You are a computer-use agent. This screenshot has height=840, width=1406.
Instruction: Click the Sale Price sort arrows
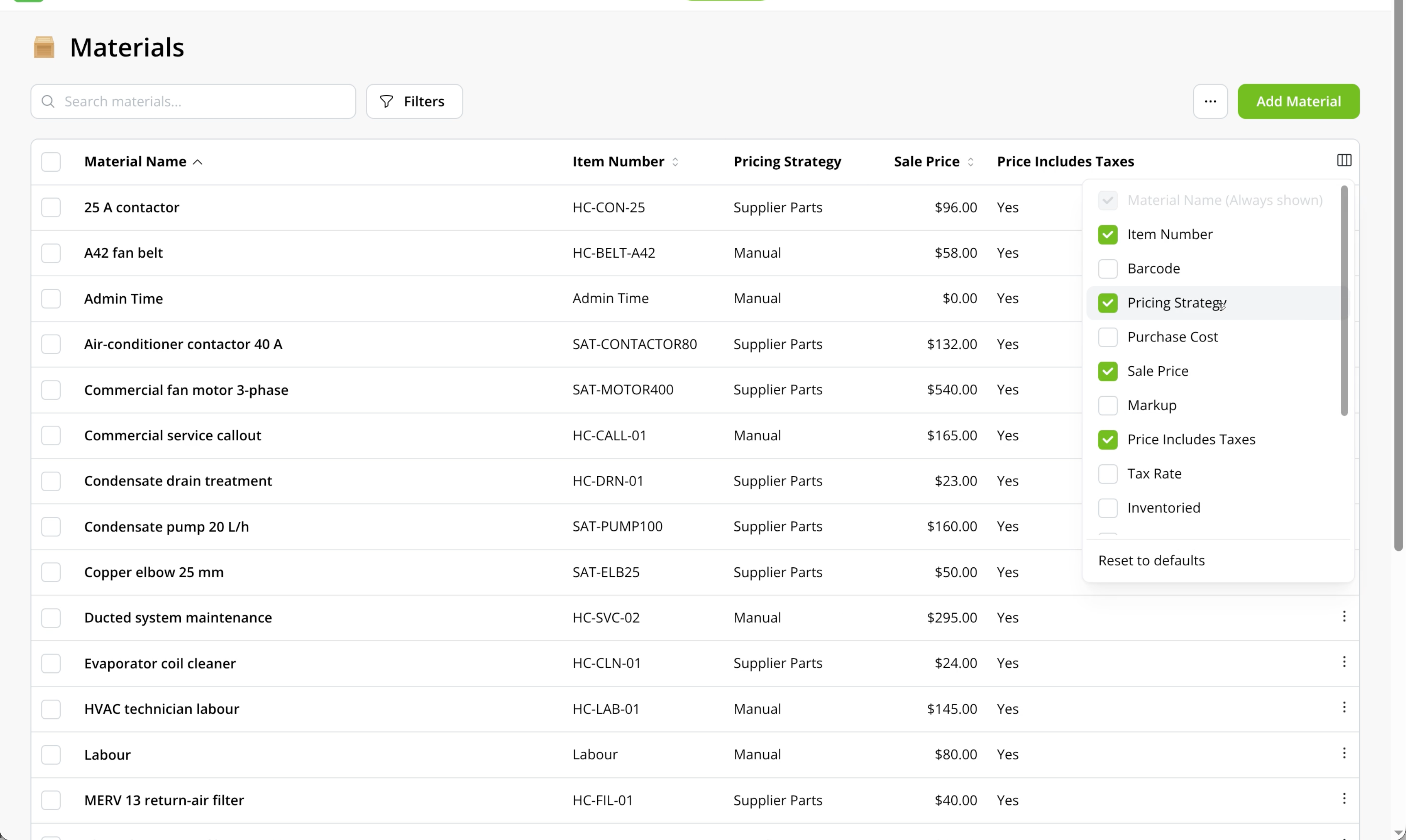click(x=971, y=162)
